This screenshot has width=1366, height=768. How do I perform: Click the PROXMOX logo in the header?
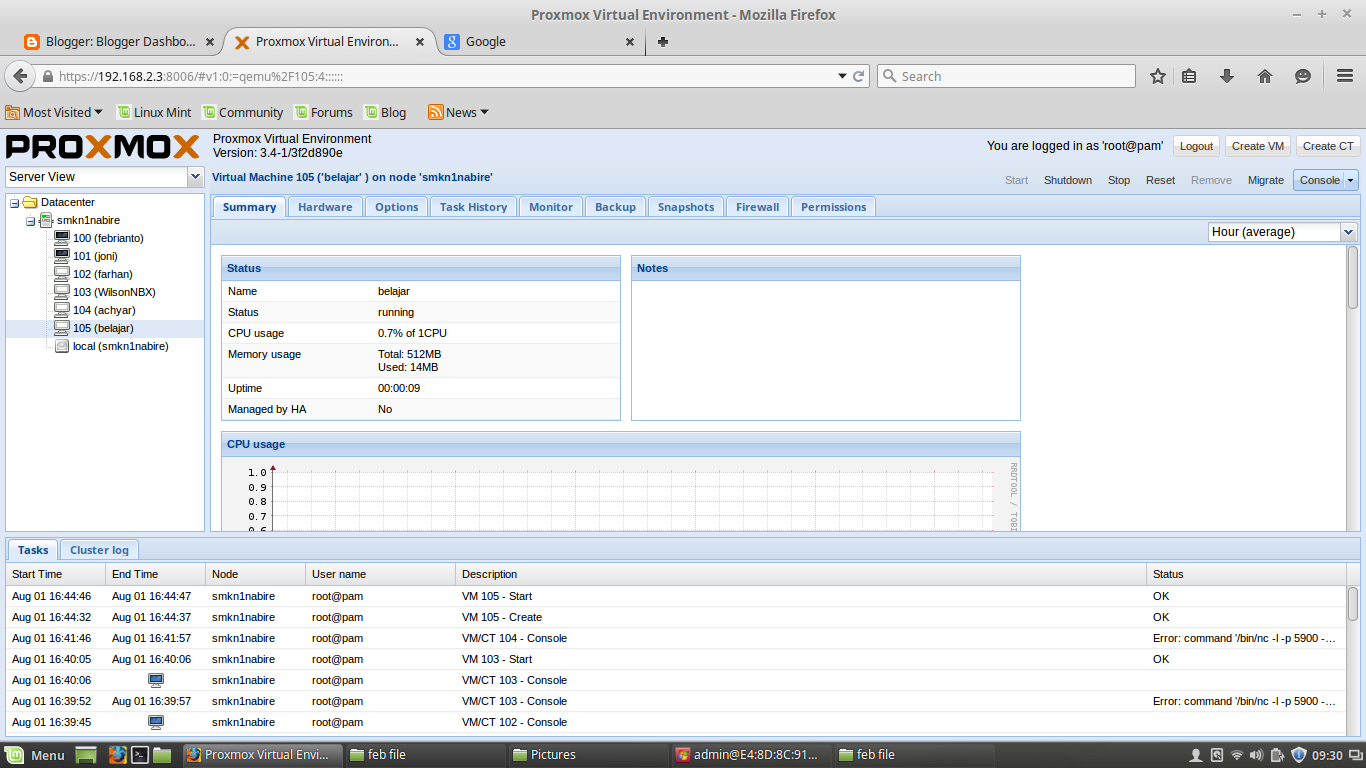[x=100, y=147]
